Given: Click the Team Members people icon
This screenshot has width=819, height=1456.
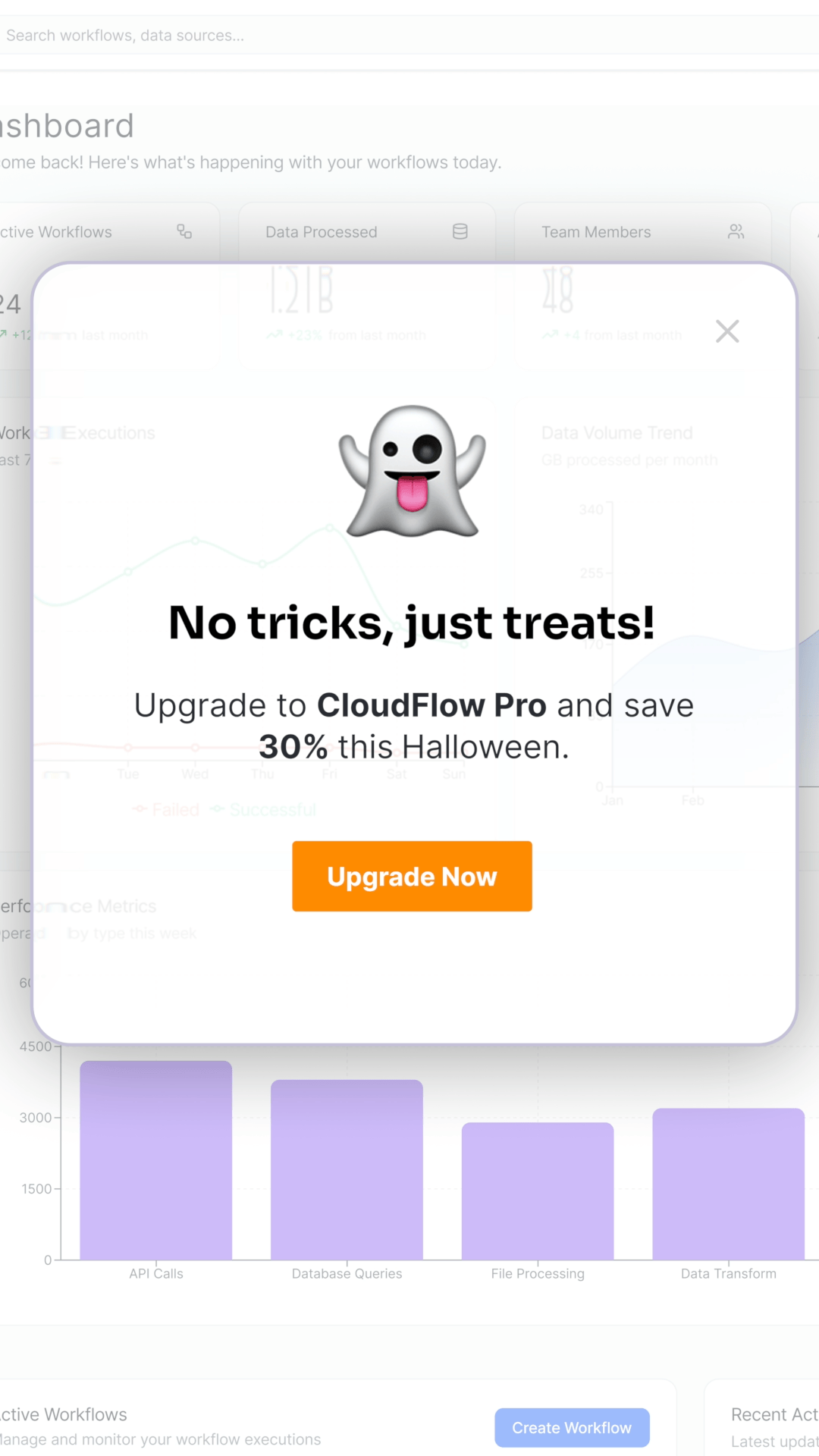Looking at the screenshot, I should (x=736, y=232).
